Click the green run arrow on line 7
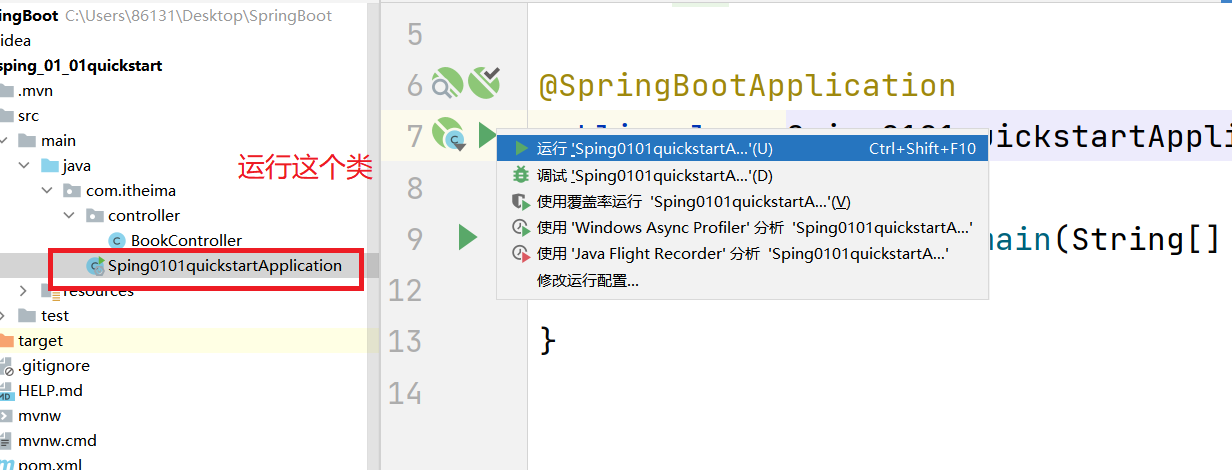 [487, 134]
